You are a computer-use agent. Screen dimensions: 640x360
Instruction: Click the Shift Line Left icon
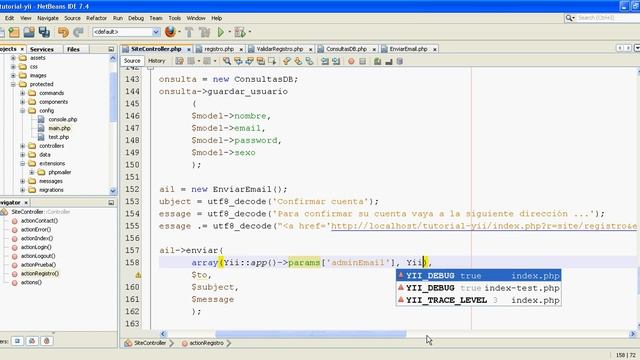pos(325,61)
